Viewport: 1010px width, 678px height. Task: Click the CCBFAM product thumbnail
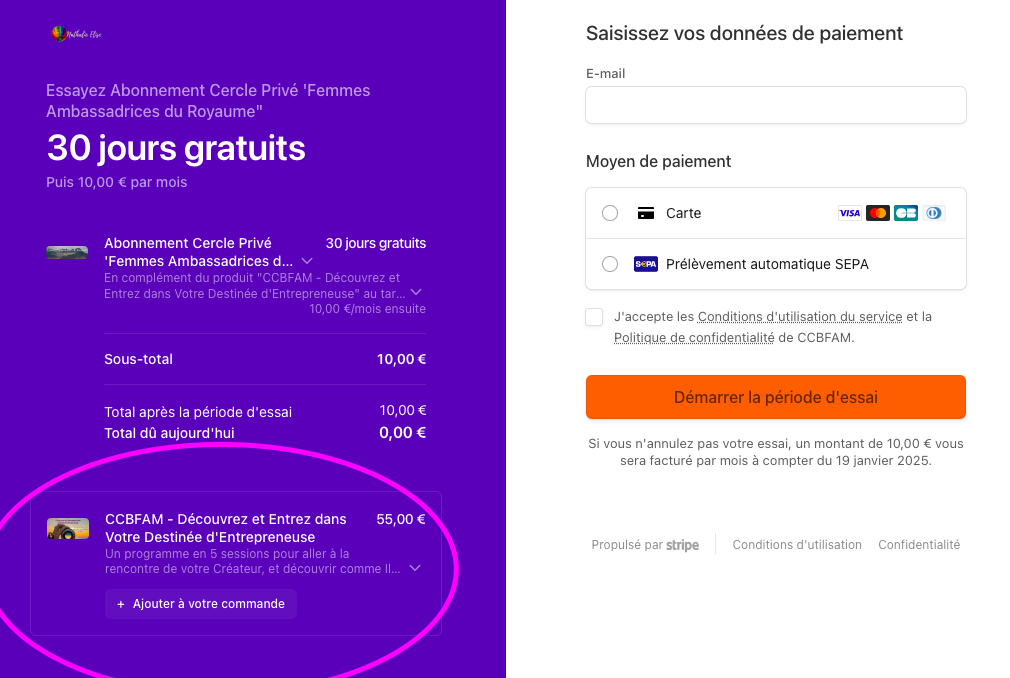coord(68,529)
